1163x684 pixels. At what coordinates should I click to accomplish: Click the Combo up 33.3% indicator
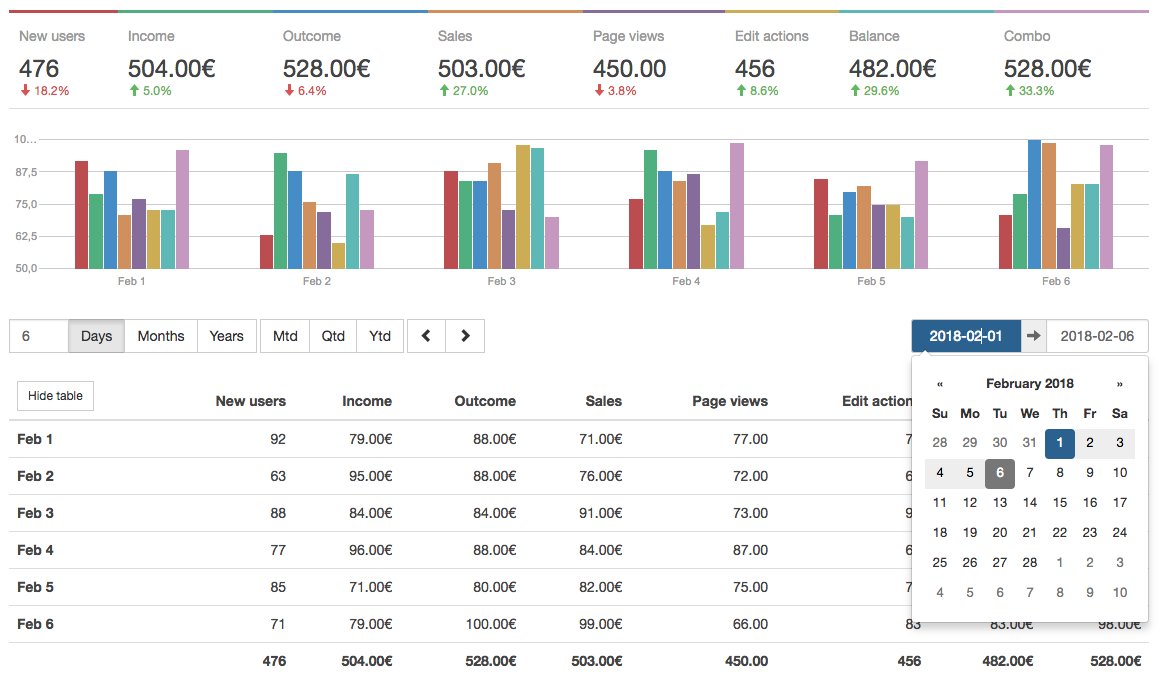(x=1029, y=91)
